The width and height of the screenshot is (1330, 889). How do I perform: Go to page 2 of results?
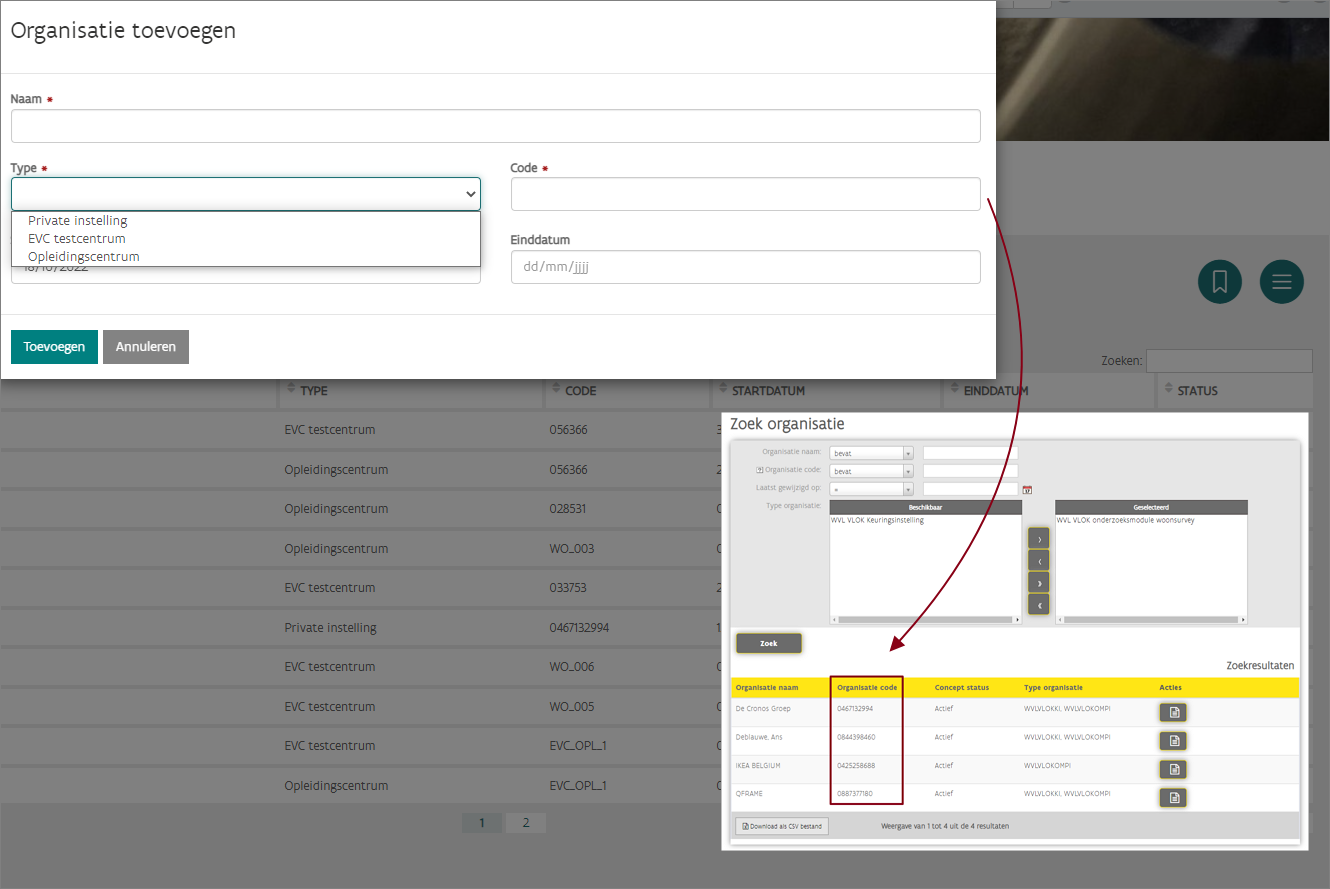pyautogui.click(x=525, y=823)
